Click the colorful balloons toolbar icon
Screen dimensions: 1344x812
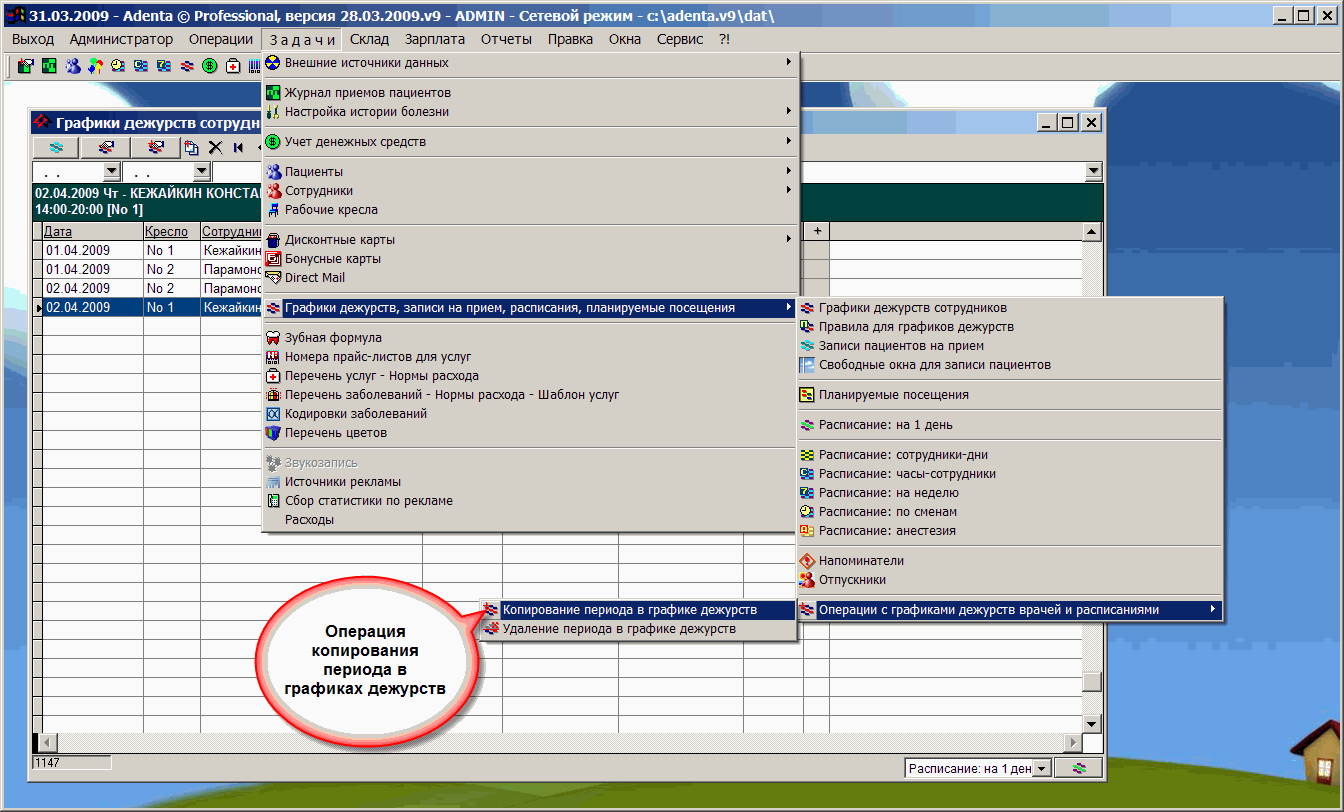click(x=95, y=66)
